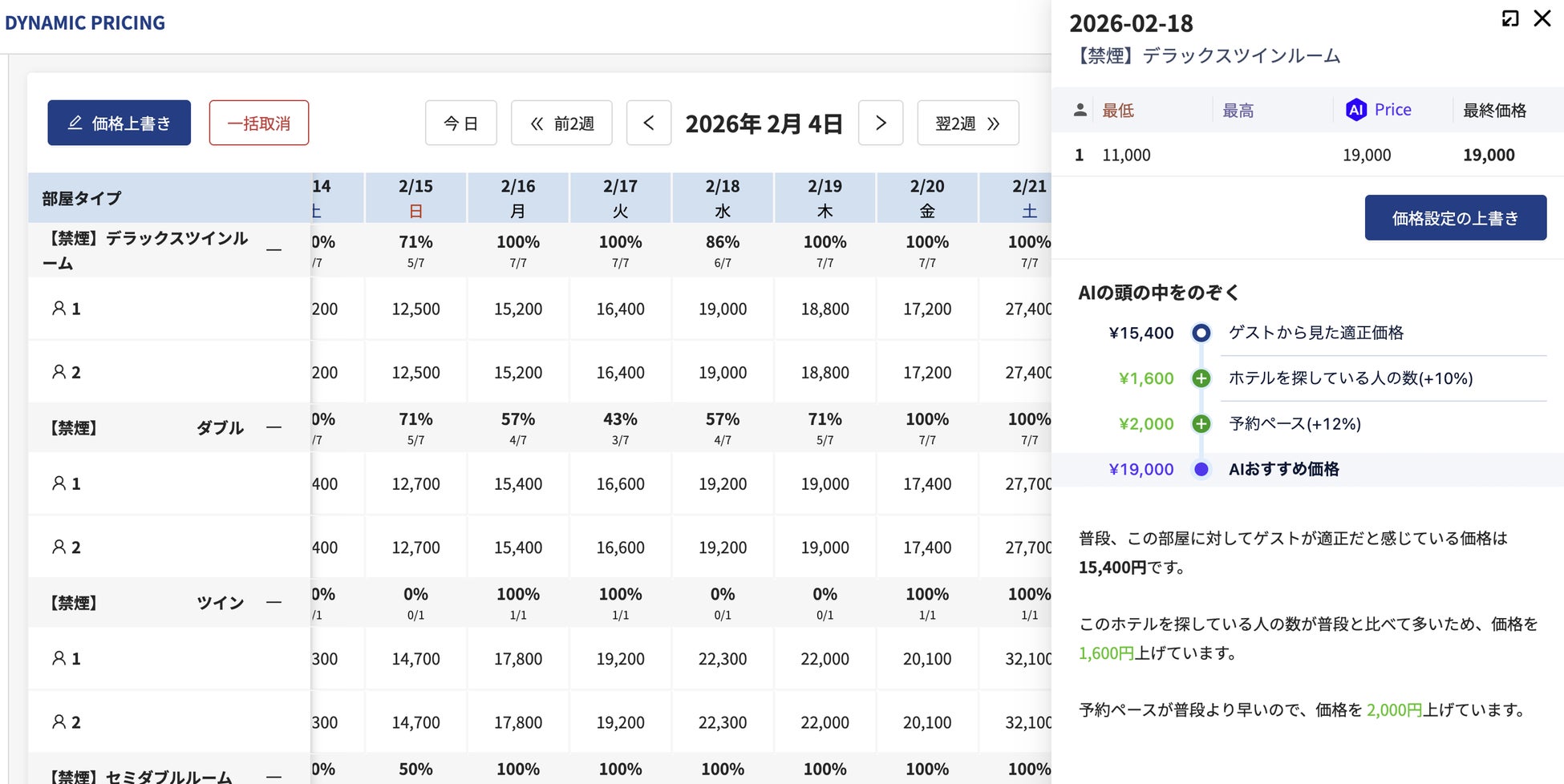Click デラックスツイン 1-guest price 18,800 on 2/19
Image resolution: width=1564 pixels, height=784 pixels.
[x=825, y=309]
